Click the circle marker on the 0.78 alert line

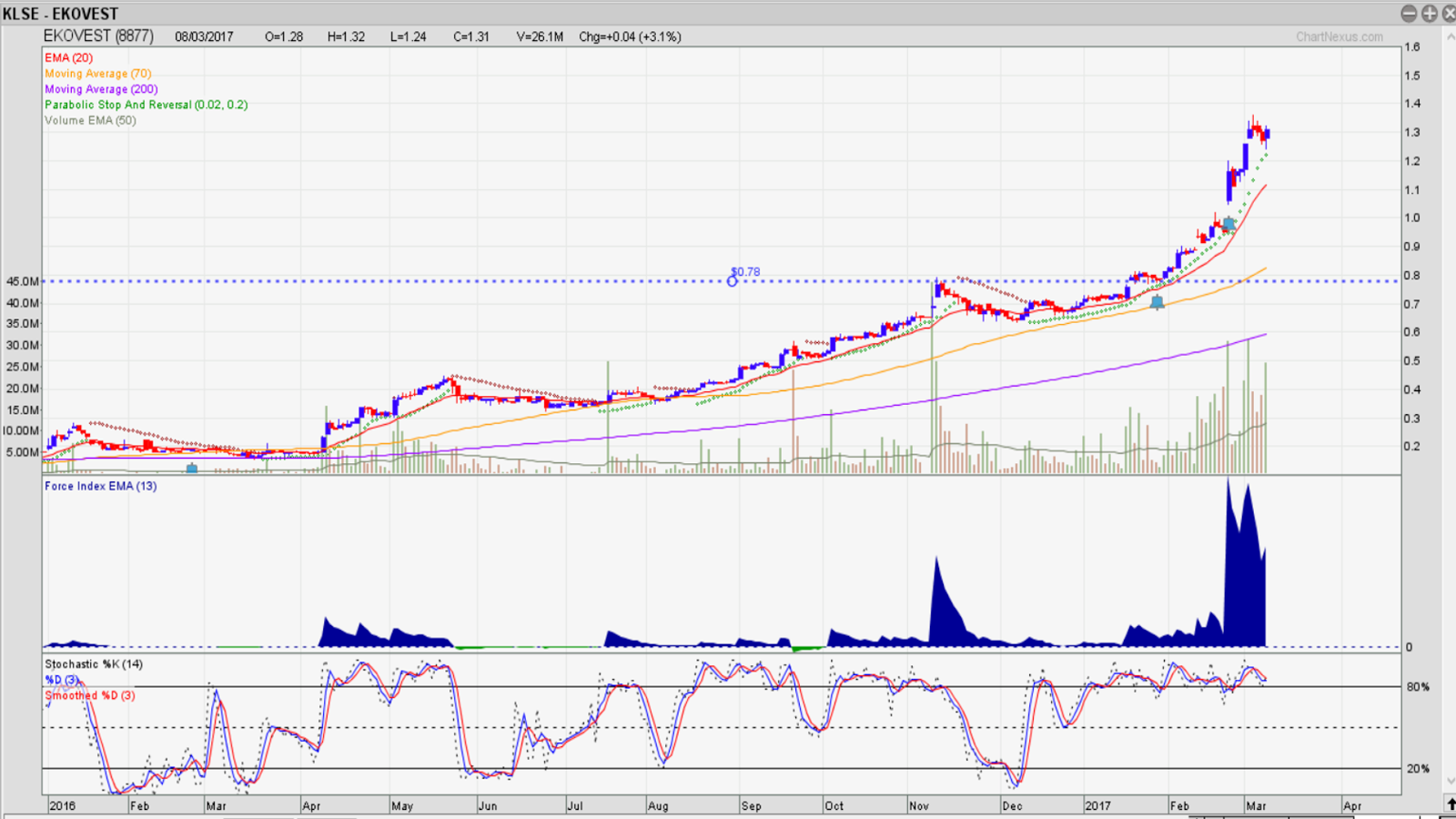[733, 282]
